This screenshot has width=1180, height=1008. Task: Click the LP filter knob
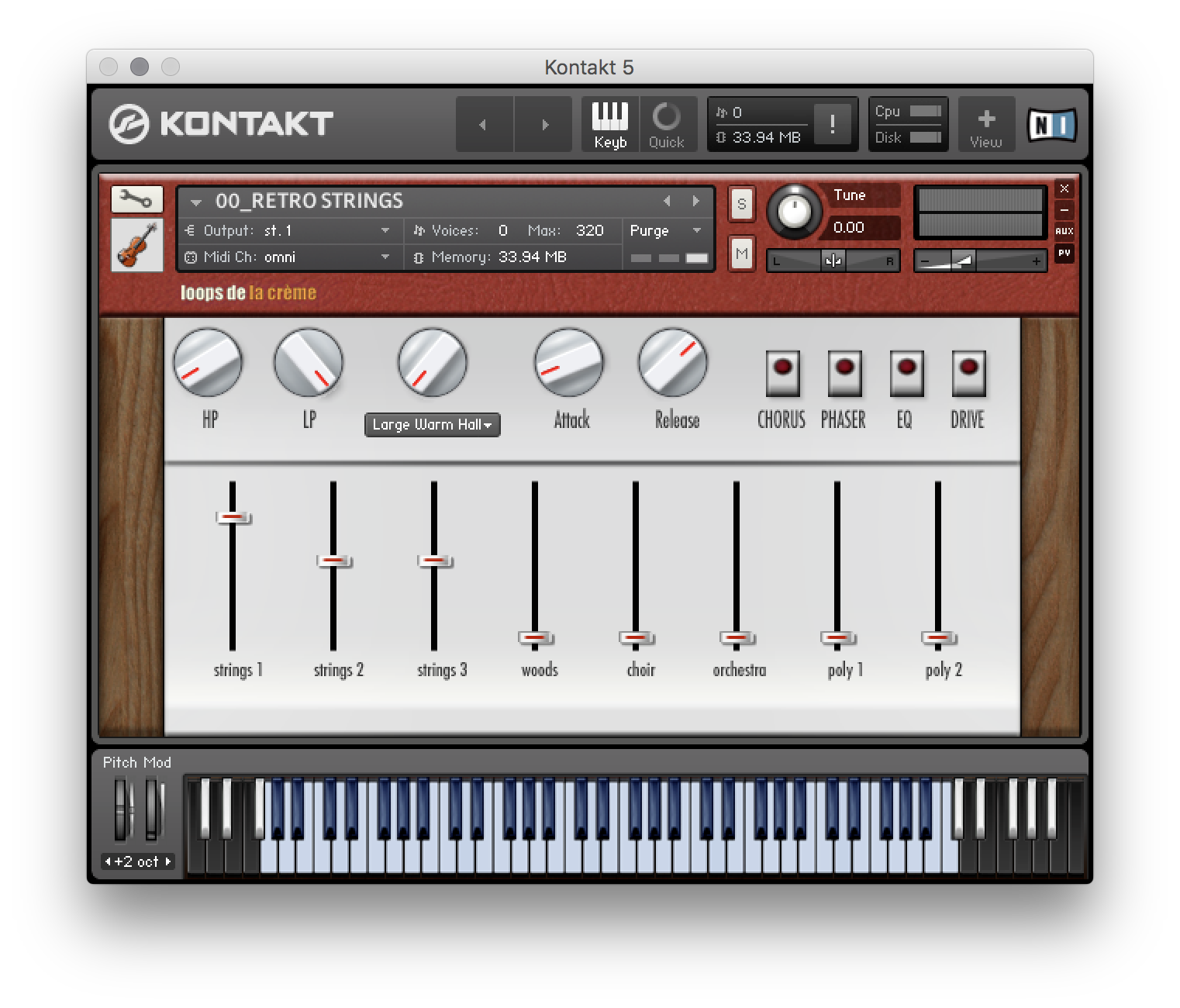coord(309,363)
